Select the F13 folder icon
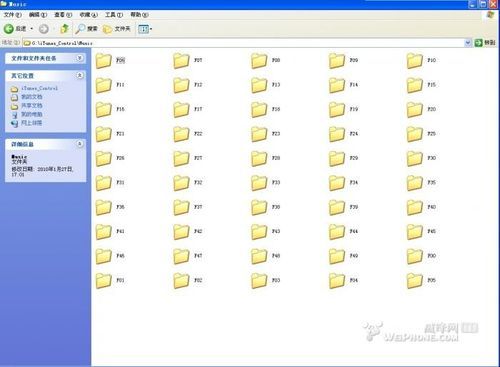The image size is (500, 367). pyautogui.click(x=259, y=85)
